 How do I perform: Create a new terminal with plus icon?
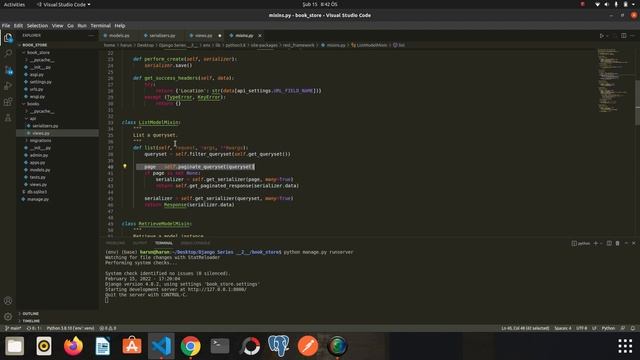click(596, 243)
